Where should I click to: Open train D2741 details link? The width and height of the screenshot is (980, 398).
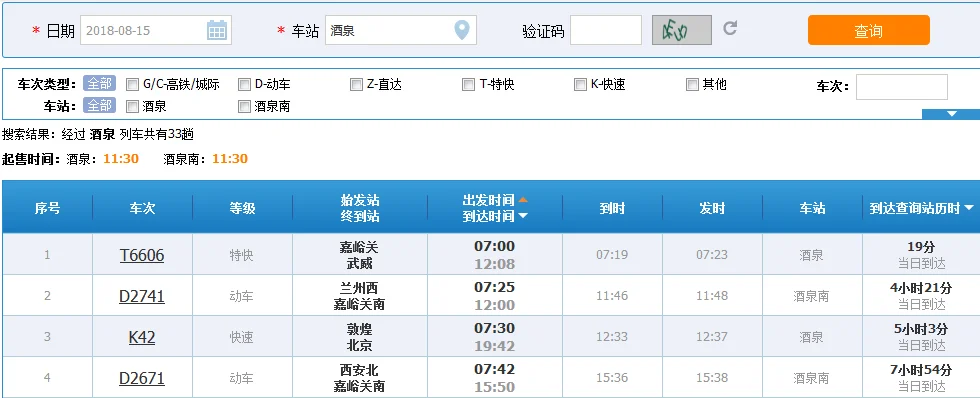(x=142, y=296)
